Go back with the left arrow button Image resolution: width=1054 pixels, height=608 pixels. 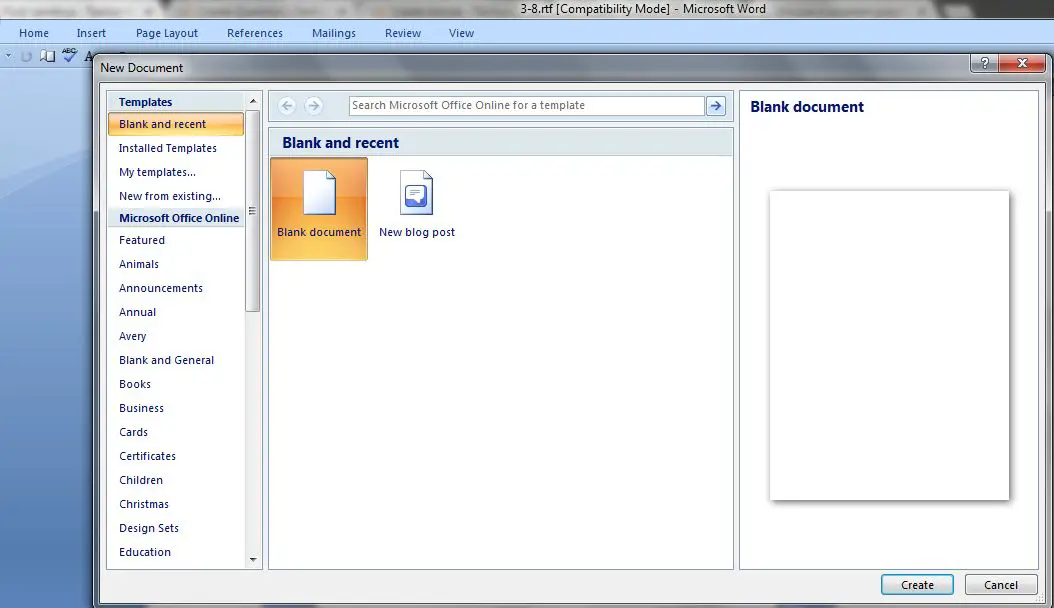287,105
